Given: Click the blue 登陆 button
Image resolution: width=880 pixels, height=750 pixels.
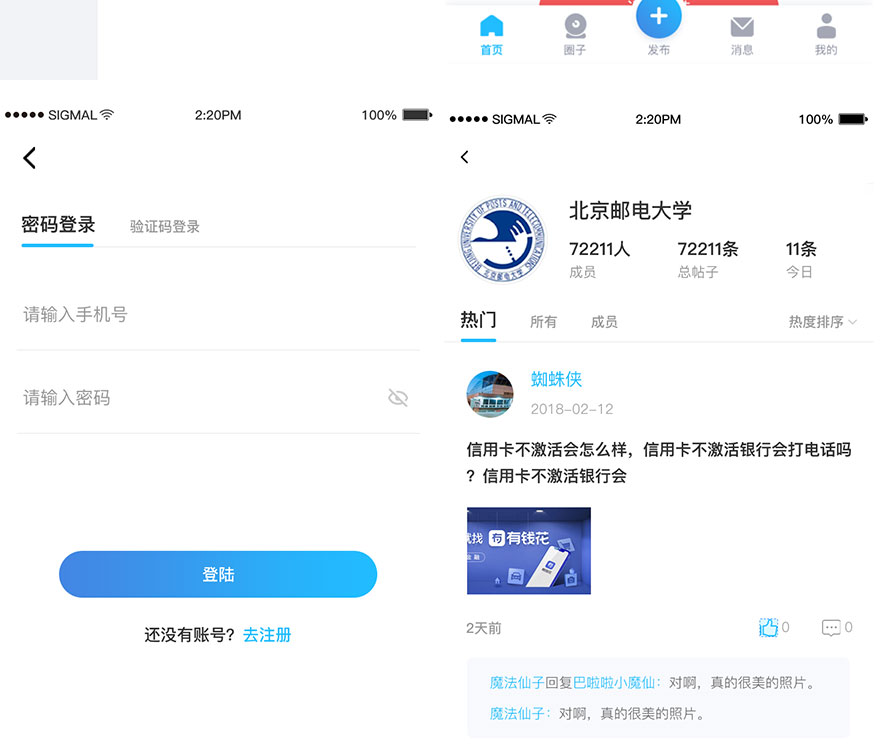Looking at the screenshot, I should (218, 574).
